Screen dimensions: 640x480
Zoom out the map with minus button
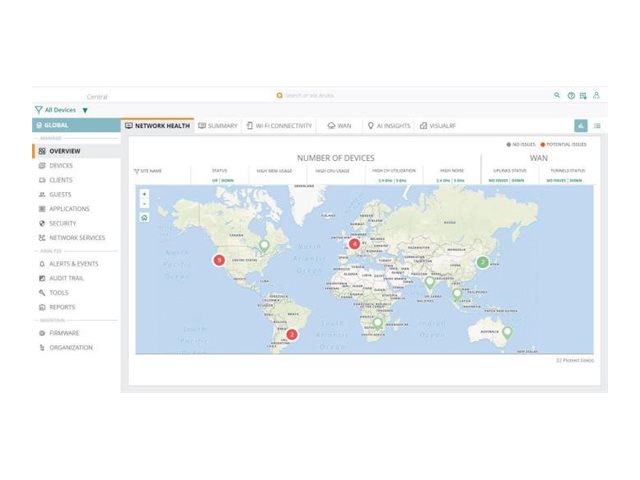(144, 203)
